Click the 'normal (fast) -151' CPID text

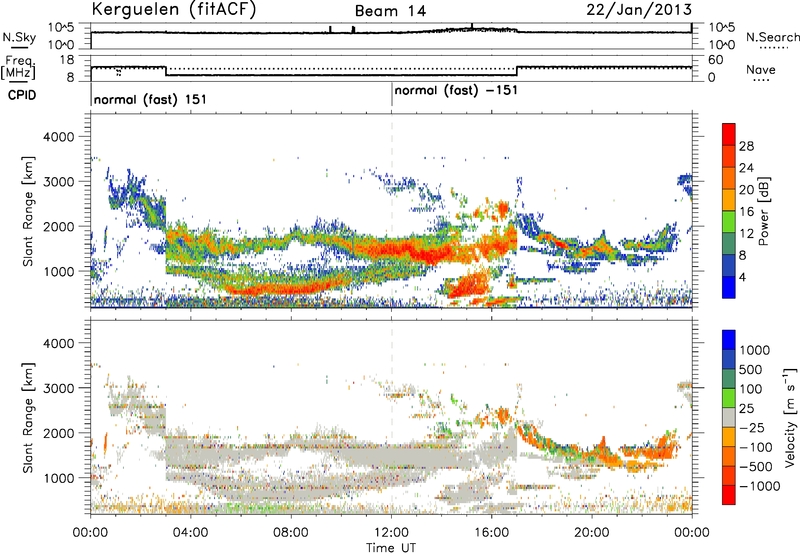(x=456, y=91)
